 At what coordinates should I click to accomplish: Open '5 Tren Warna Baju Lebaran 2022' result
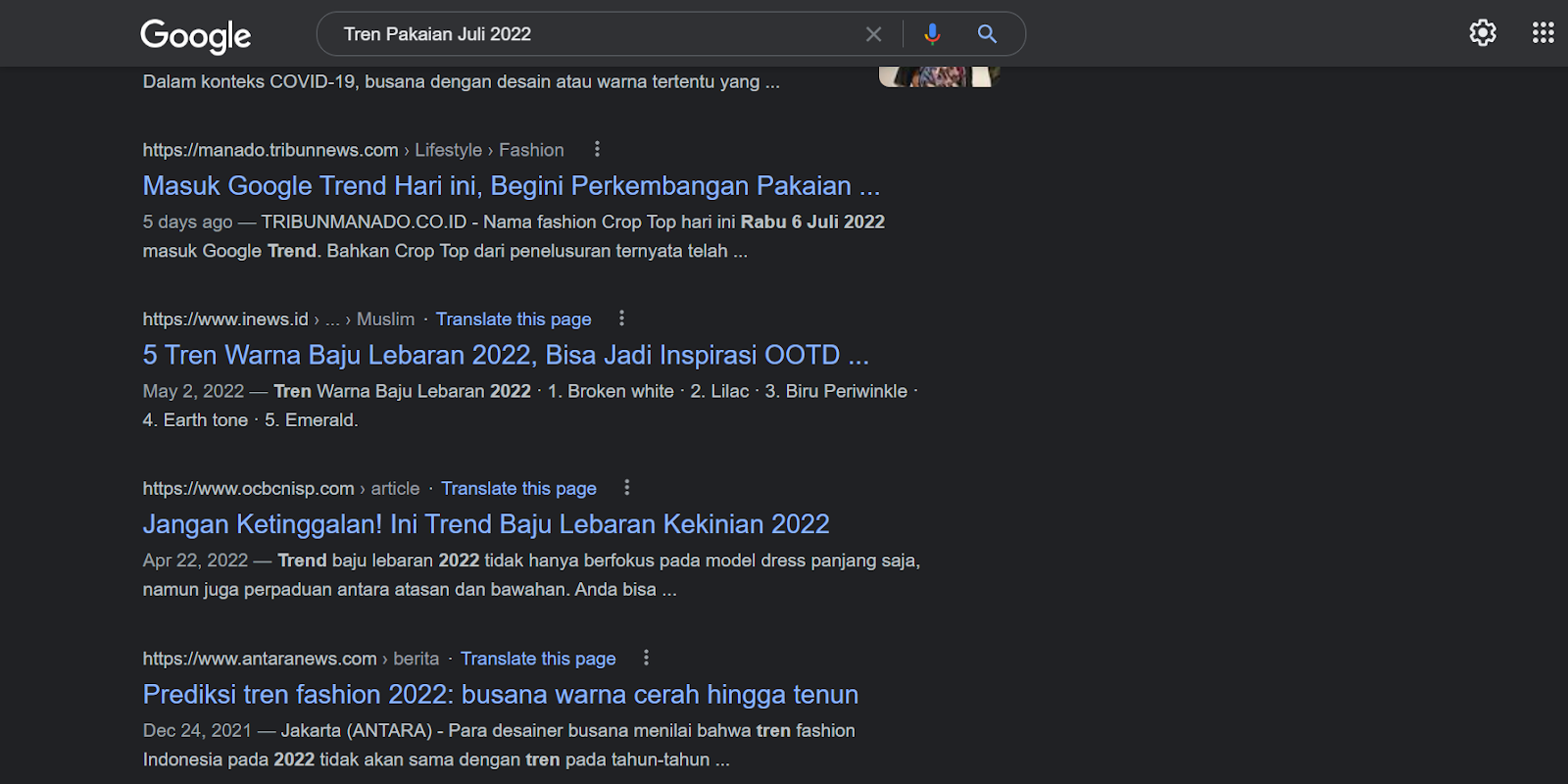coord(506,355)
